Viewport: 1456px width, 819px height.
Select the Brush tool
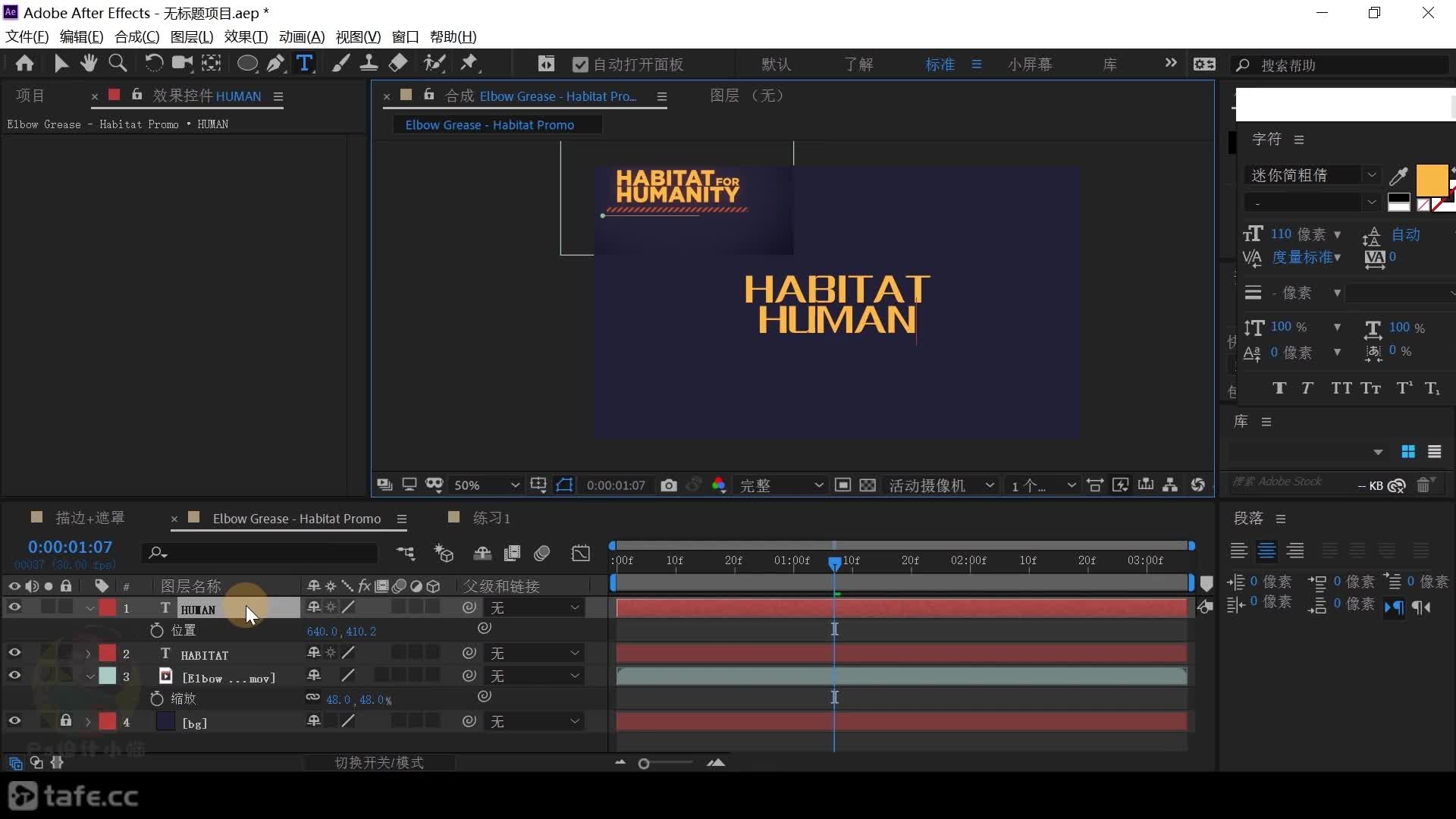[x=340, y=64]
